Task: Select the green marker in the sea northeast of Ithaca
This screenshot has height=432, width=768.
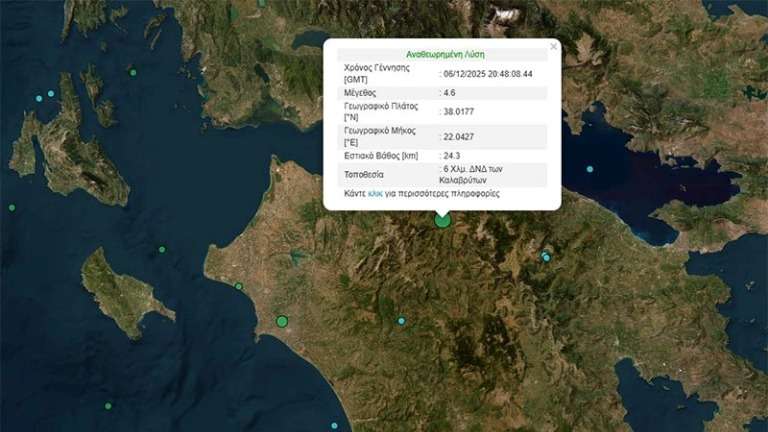Action: pyautogui.click(x=133, y=72)
